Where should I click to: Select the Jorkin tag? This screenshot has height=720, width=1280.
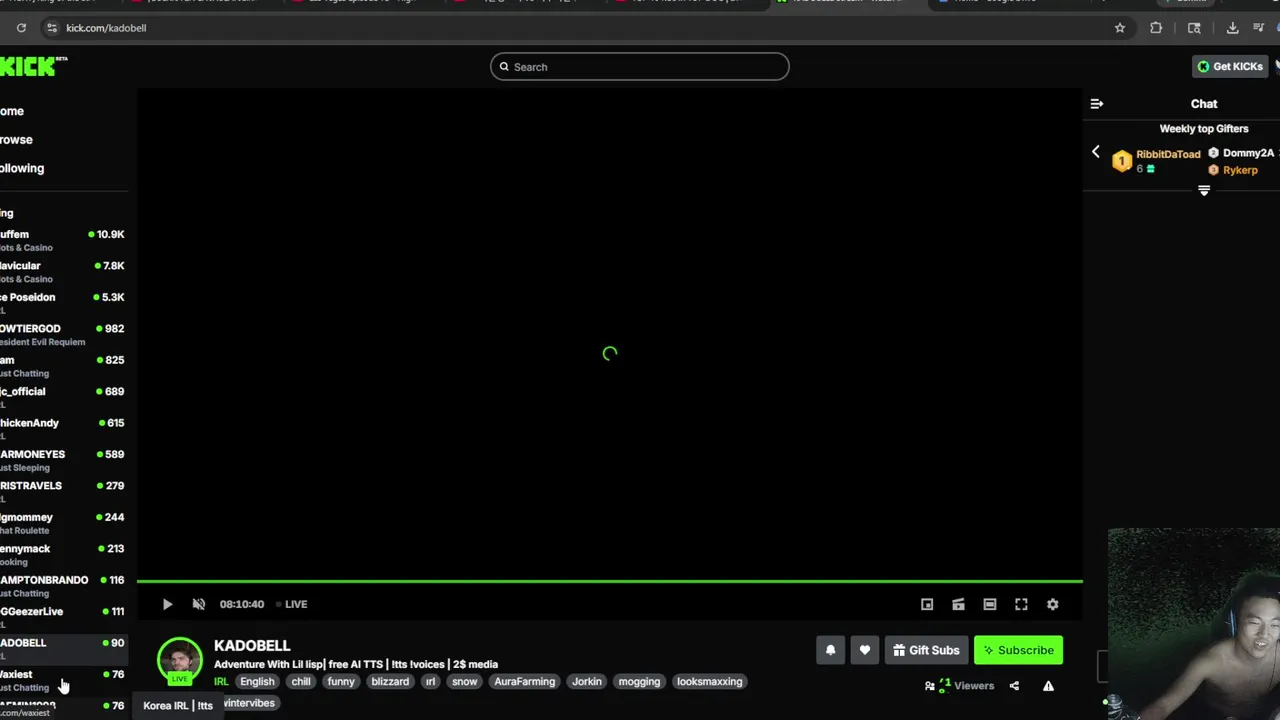click(587, 682)
